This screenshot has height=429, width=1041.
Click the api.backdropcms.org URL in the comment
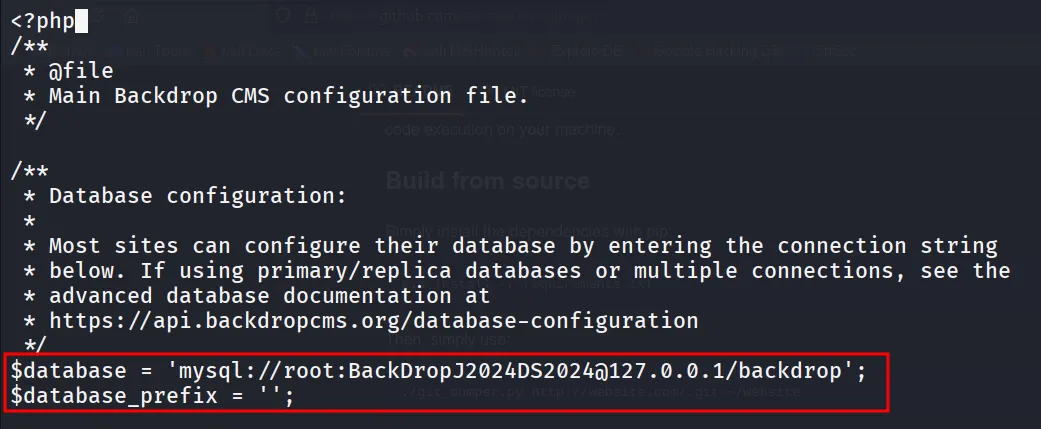click(374, 321)
